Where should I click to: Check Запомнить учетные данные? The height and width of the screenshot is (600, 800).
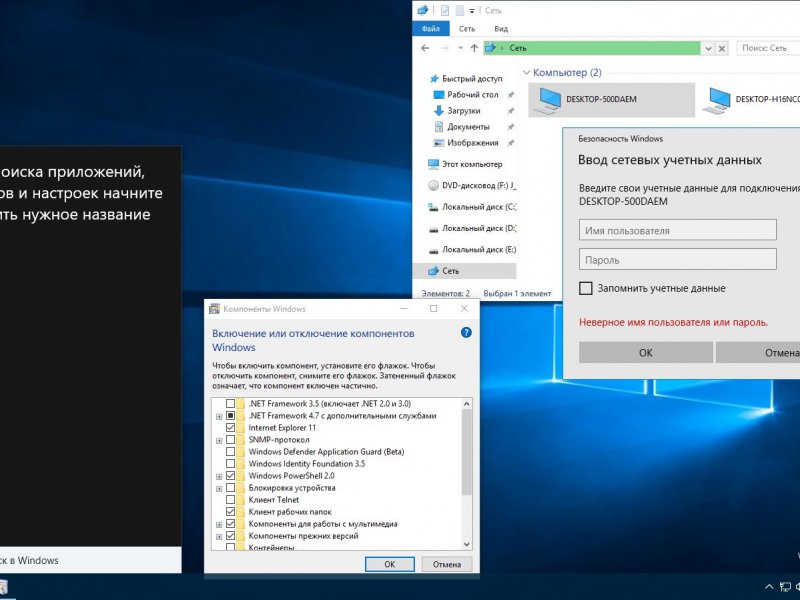point(586,288)
